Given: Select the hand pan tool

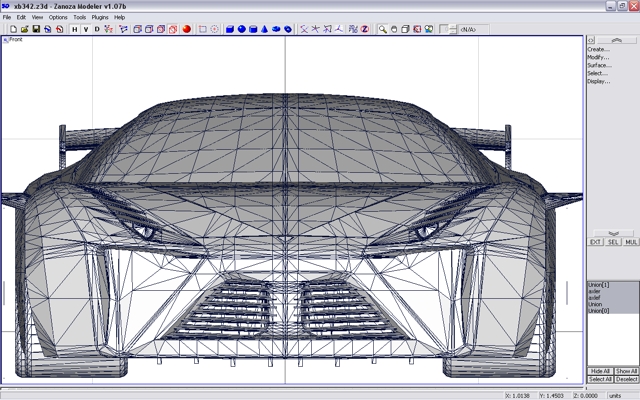Looking at the screenshot, I should tap(394, 30).
